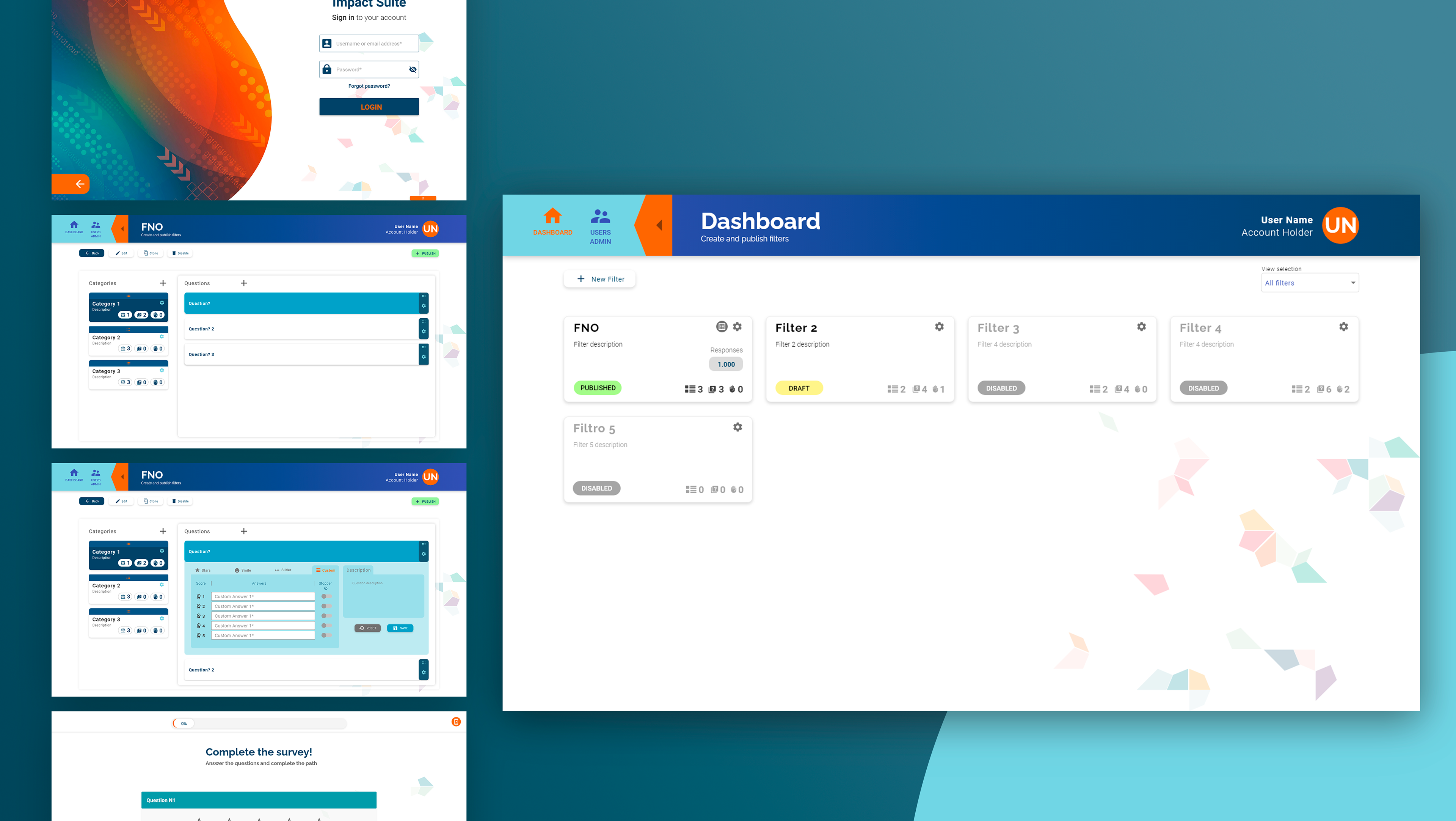Open FNO card's responses list icon
This screenshot has height=821, width=1456.
(721, 327)
